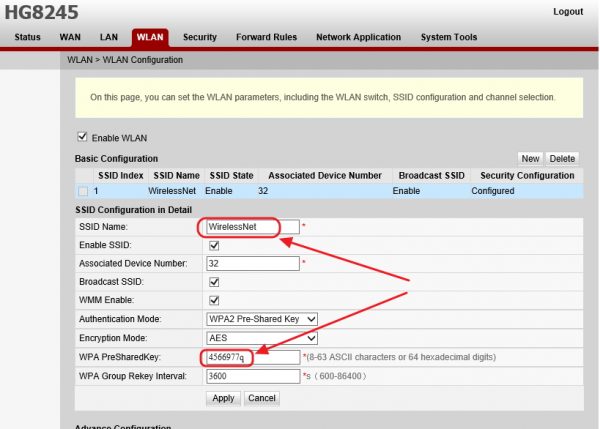This screenshot has width=600, height=429.
Task: Open the Security tab
Action: [x=200, y=38]
